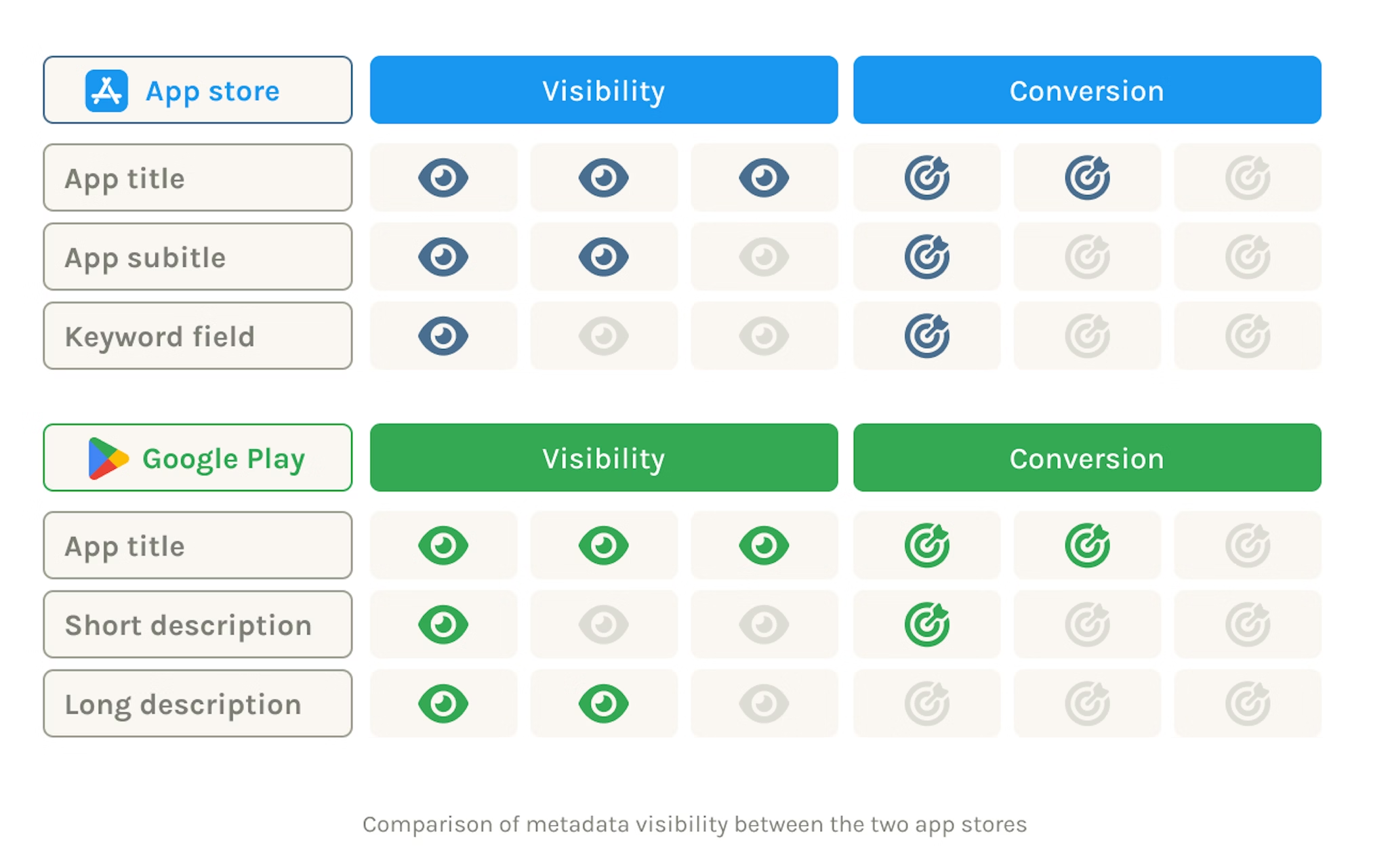Viewport: 1388px width, 868px height.
Task: Select the green target icon in Short description row
Action: [x=926, y=625]
